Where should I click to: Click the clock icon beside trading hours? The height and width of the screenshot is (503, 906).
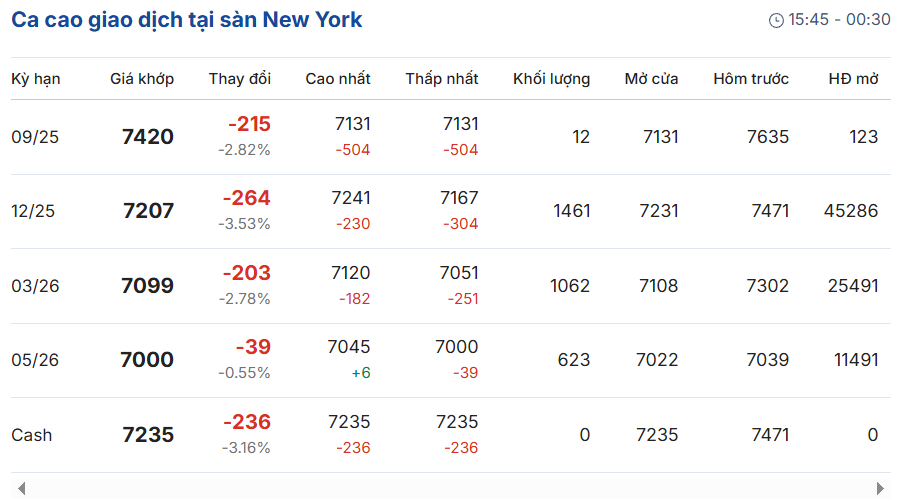click(x=776, y=20)
